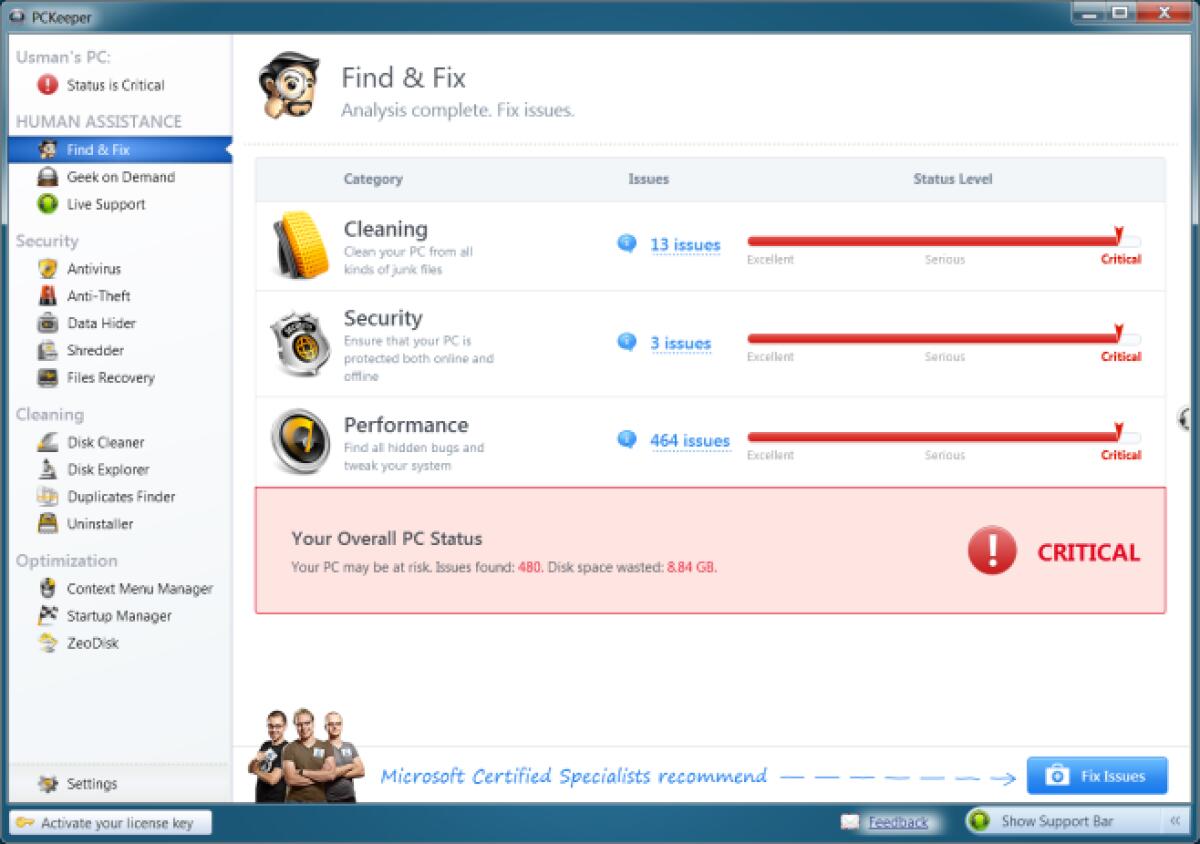This screenshot has height=844, width=1200.
Task: Click the Performance info bubble icon
Action: 625,438
